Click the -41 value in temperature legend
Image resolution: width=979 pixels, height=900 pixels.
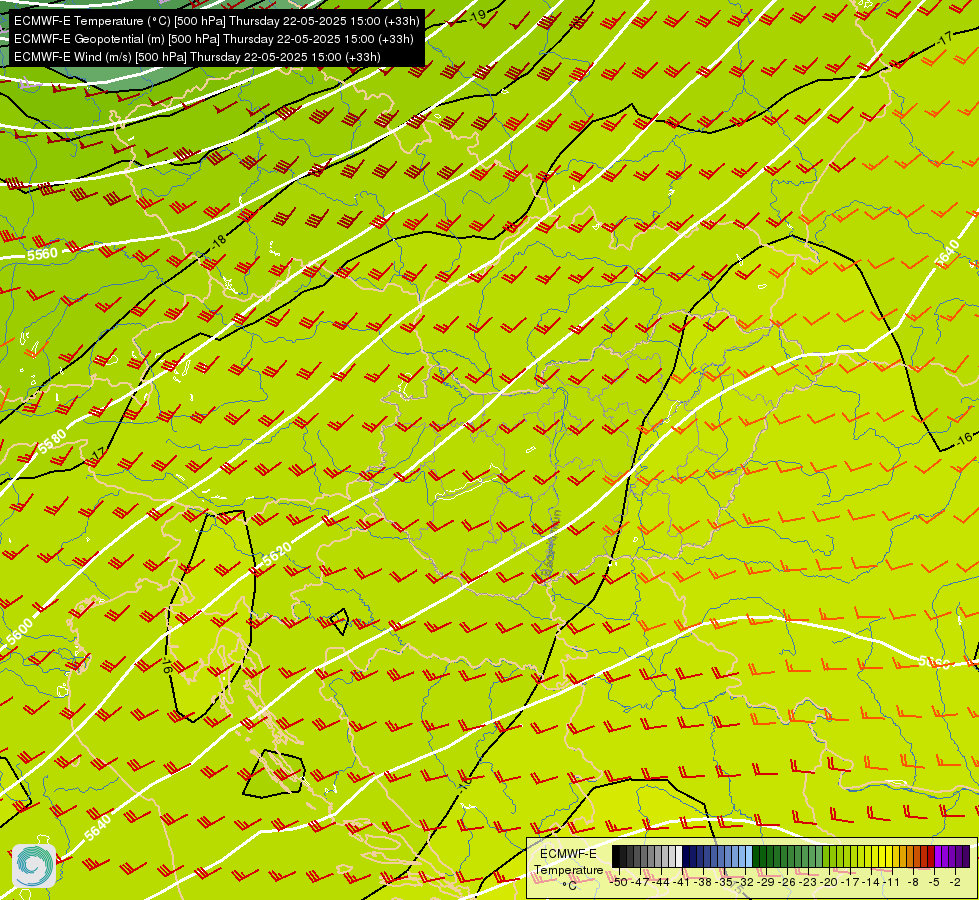[681, 882]
